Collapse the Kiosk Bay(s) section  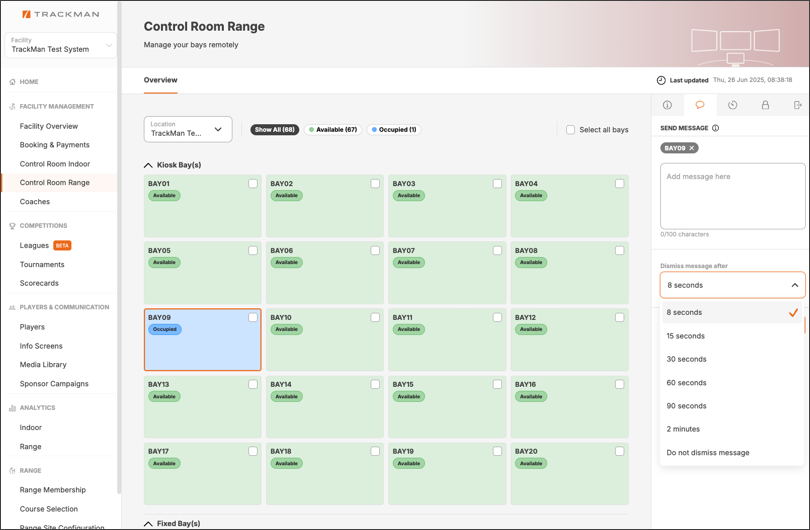[x=148, y=165]
